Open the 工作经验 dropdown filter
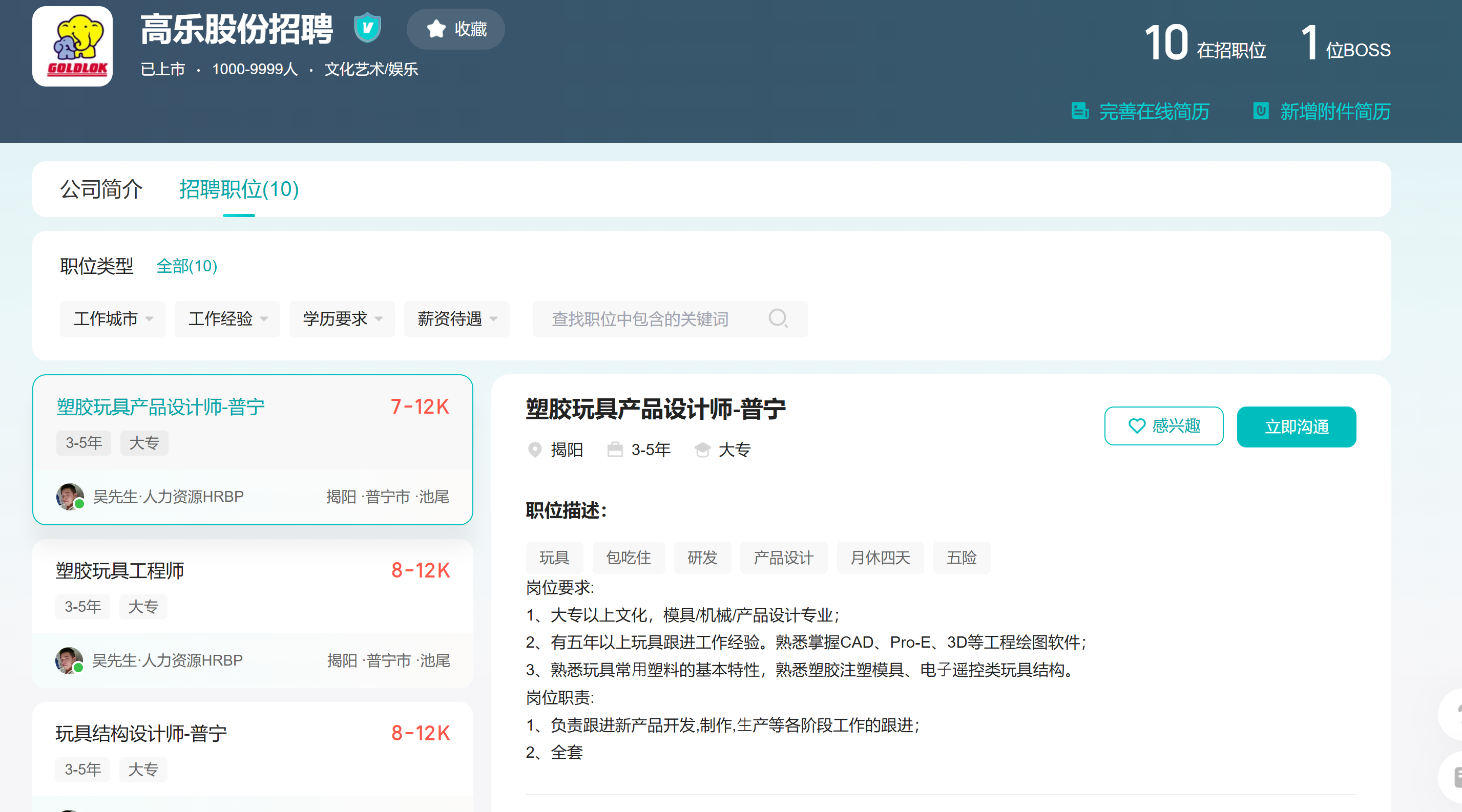Screen dimensions: 1462x812 click(x=227, y=319)
